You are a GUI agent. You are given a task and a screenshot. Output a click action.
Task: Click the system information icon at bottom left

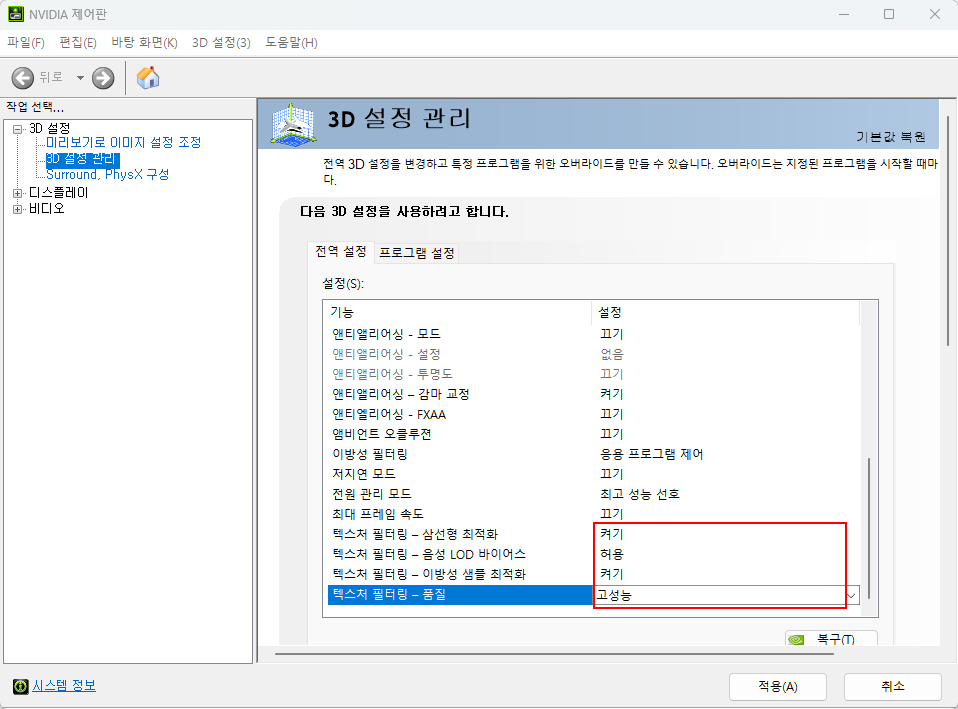tap(21, 686)
